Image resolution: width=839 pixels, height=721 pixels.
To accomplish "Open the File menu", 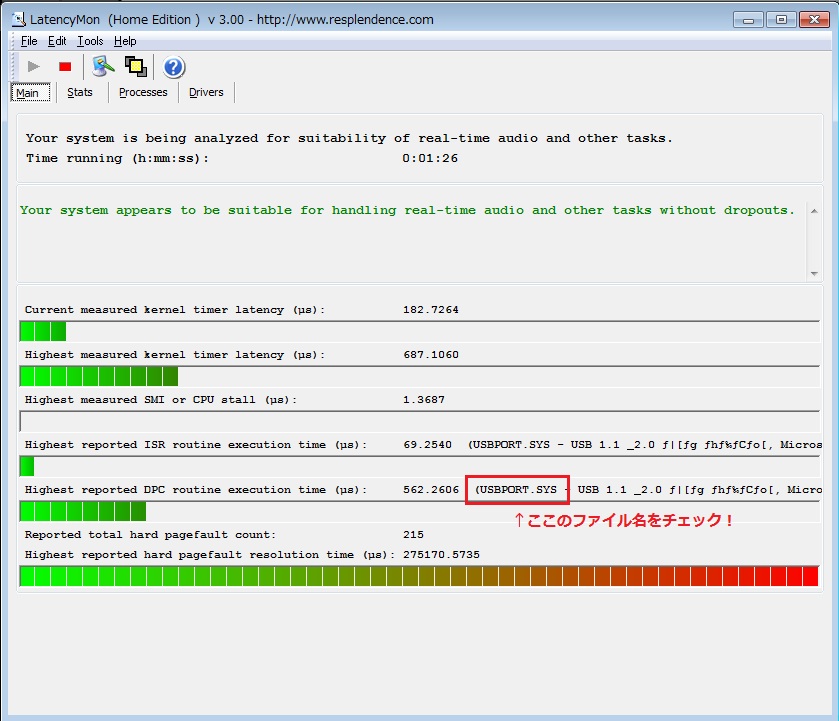I will point(29,41).
